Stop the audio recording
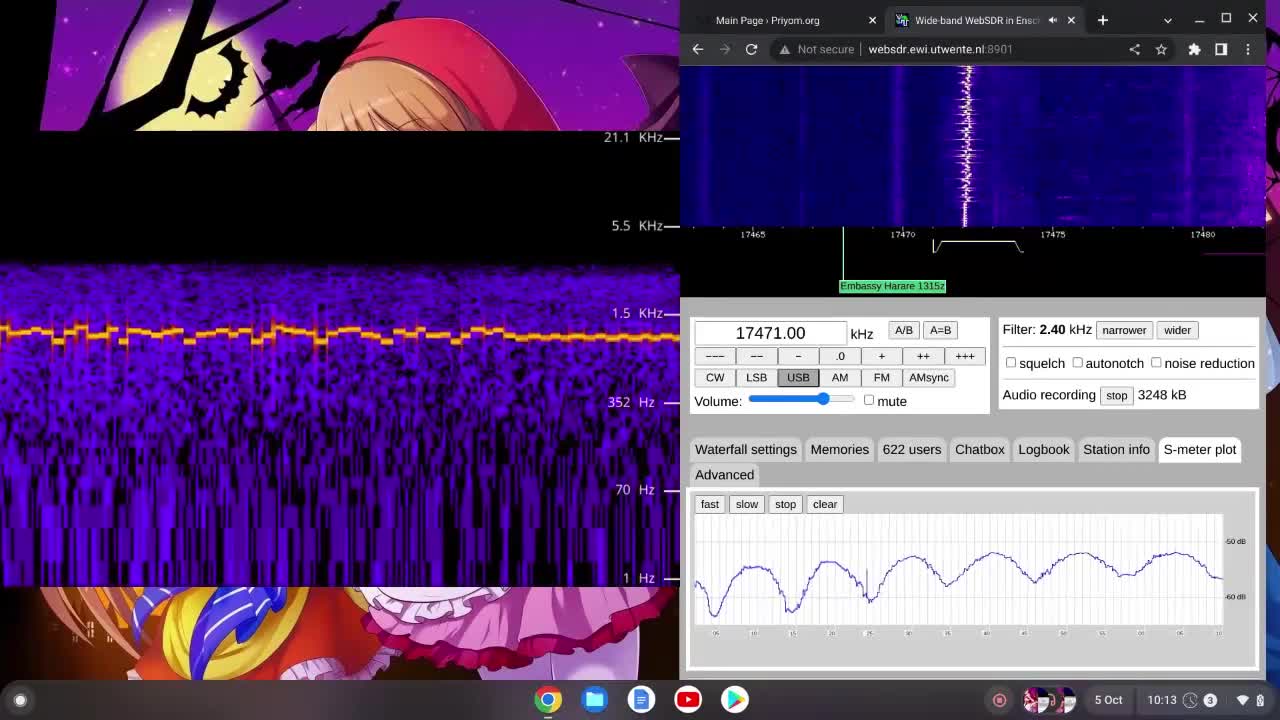This screenshot has height=720, width=1280. coord(1116,395)
